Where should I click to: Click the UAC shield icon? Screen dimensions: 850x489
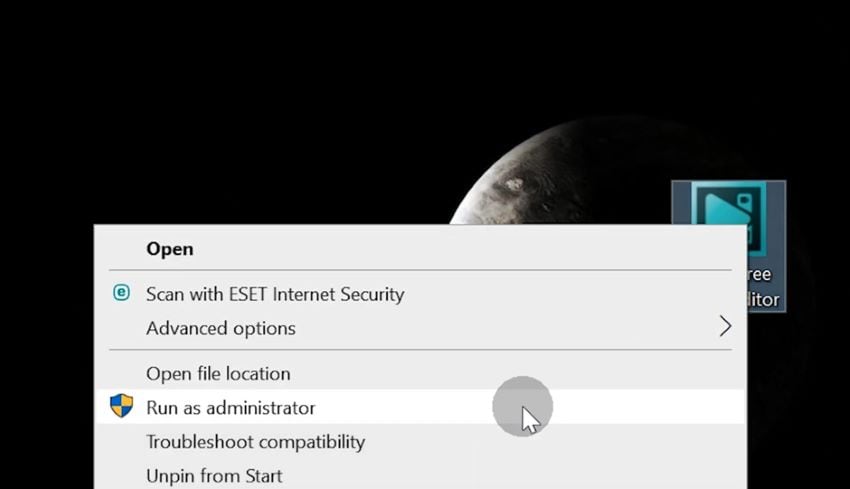(121, 406)
